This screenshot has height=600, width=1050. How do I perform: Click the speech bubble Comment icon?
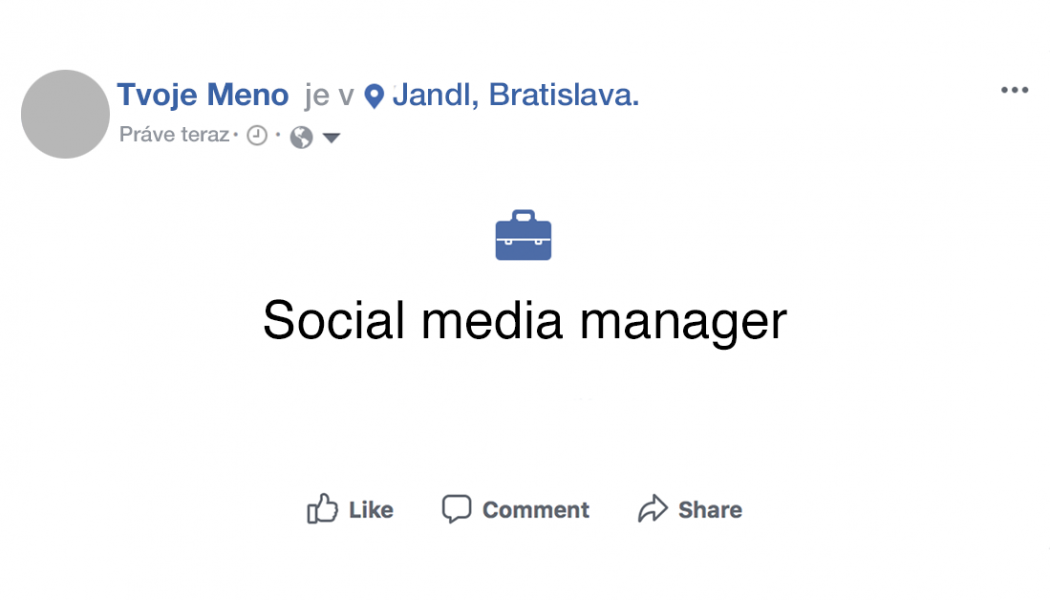click(x=457, y=509)
